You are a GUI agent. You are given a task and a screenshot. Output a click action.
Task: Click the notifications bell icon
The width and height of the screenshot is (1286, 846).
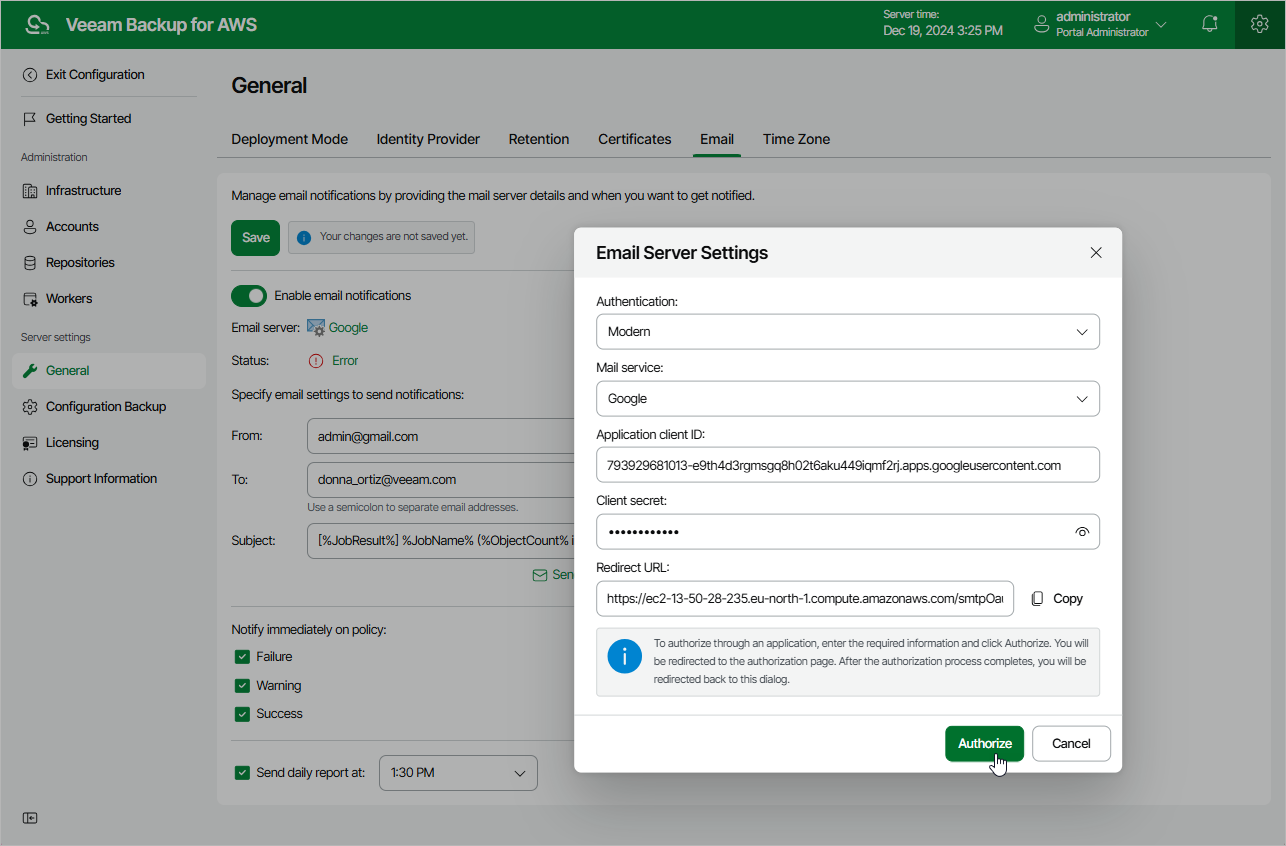tap(1210, 24)
